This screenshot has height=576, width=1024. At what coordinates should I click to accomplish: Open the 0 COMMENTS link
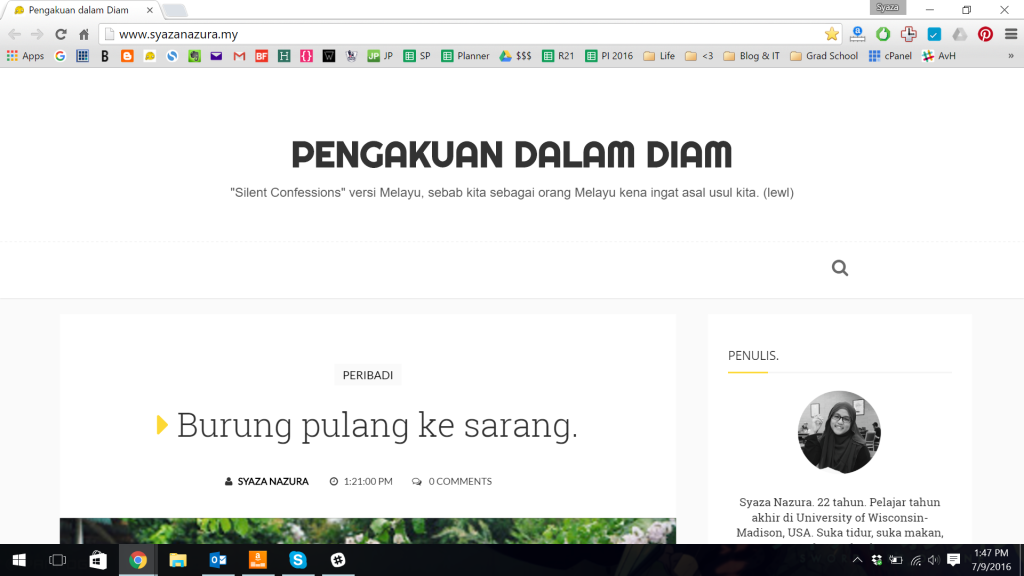460,481
